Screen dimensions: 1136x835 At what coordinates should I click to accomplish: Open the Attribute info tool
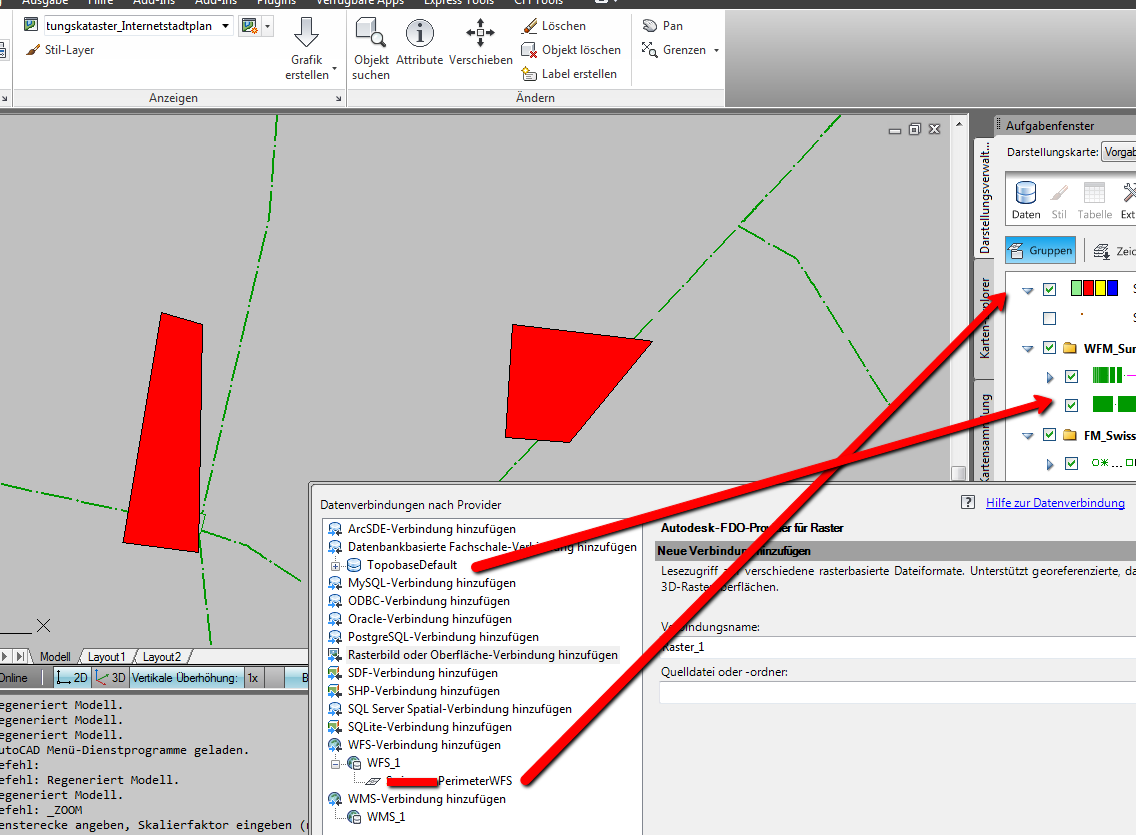click(419, 43)
